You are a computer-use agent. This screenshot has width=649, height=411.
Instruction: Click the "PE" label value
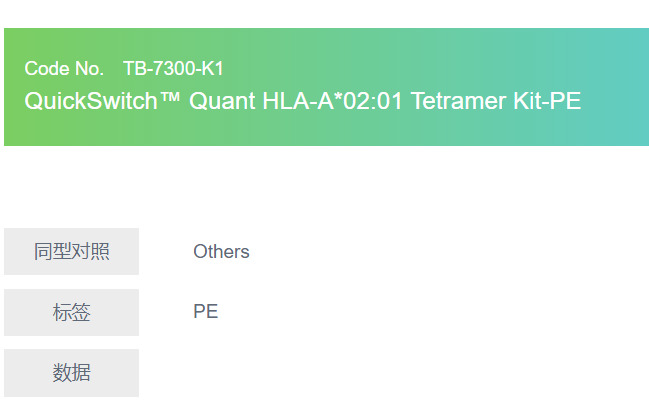point(206,312)
